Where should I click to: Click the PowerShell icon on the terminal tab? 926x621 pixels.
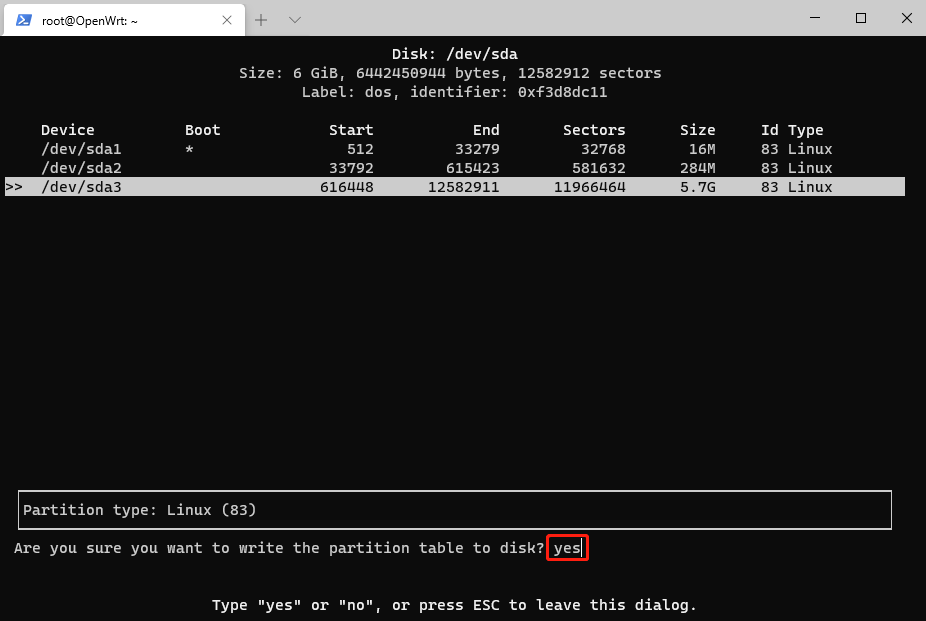tap(23, 20)
